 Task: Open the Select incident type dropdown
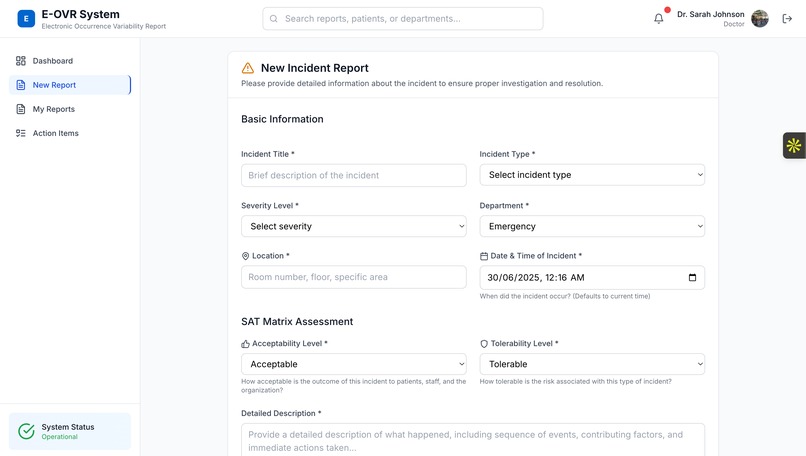click(592, 175)
